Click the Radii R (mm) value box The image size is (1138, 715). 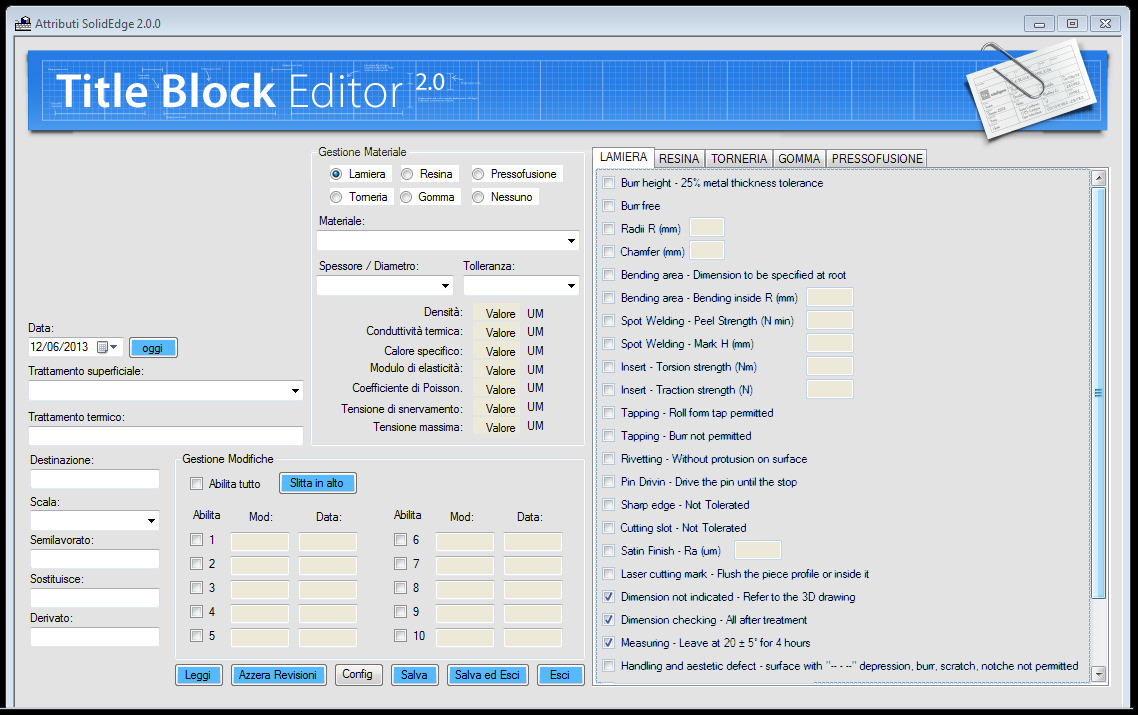(706, 228)
